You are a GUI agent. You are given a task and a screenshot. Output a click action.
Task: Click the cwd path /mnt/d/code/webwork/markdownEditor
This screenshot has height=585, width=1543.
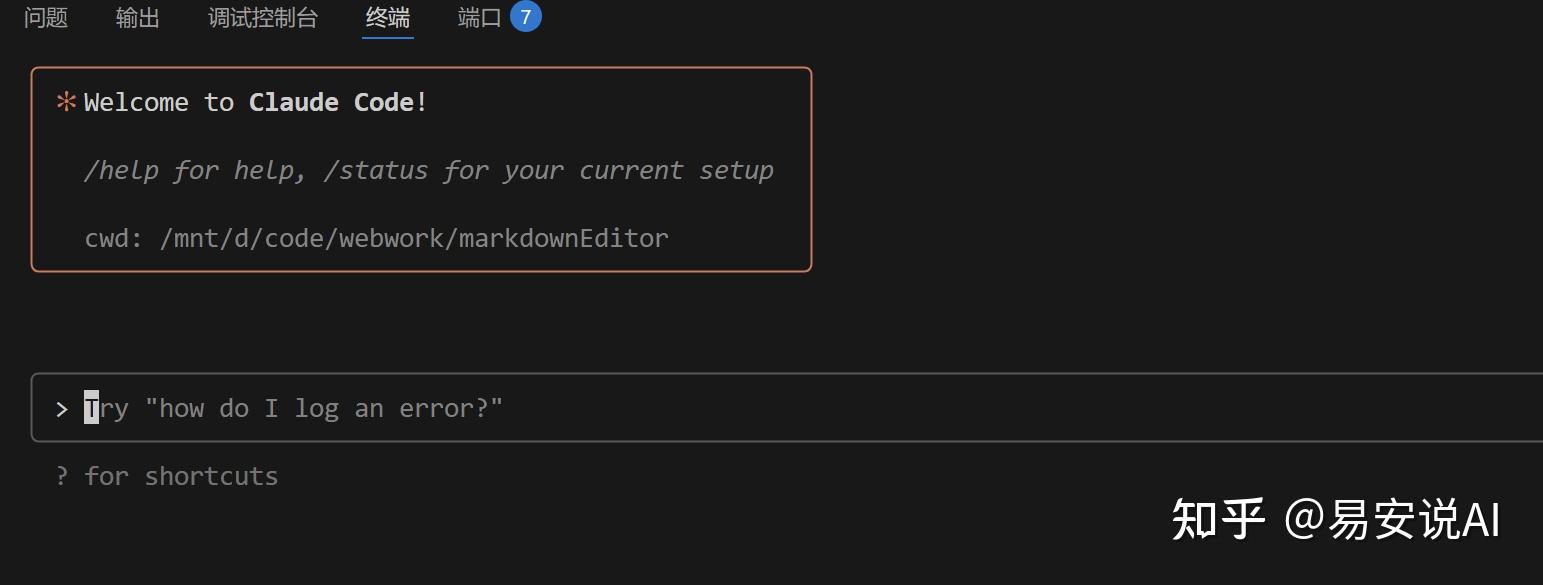click(x=414, y=239)
